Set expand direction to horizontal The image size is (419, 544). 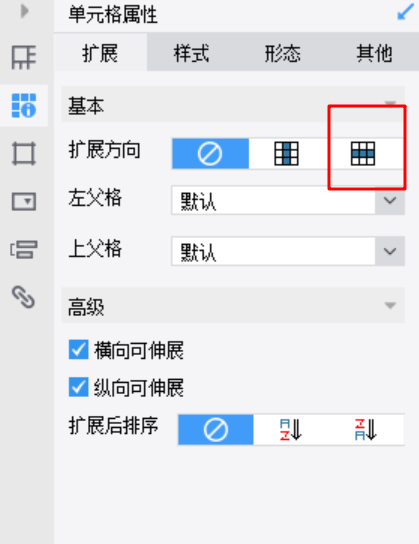click(363, 153)
